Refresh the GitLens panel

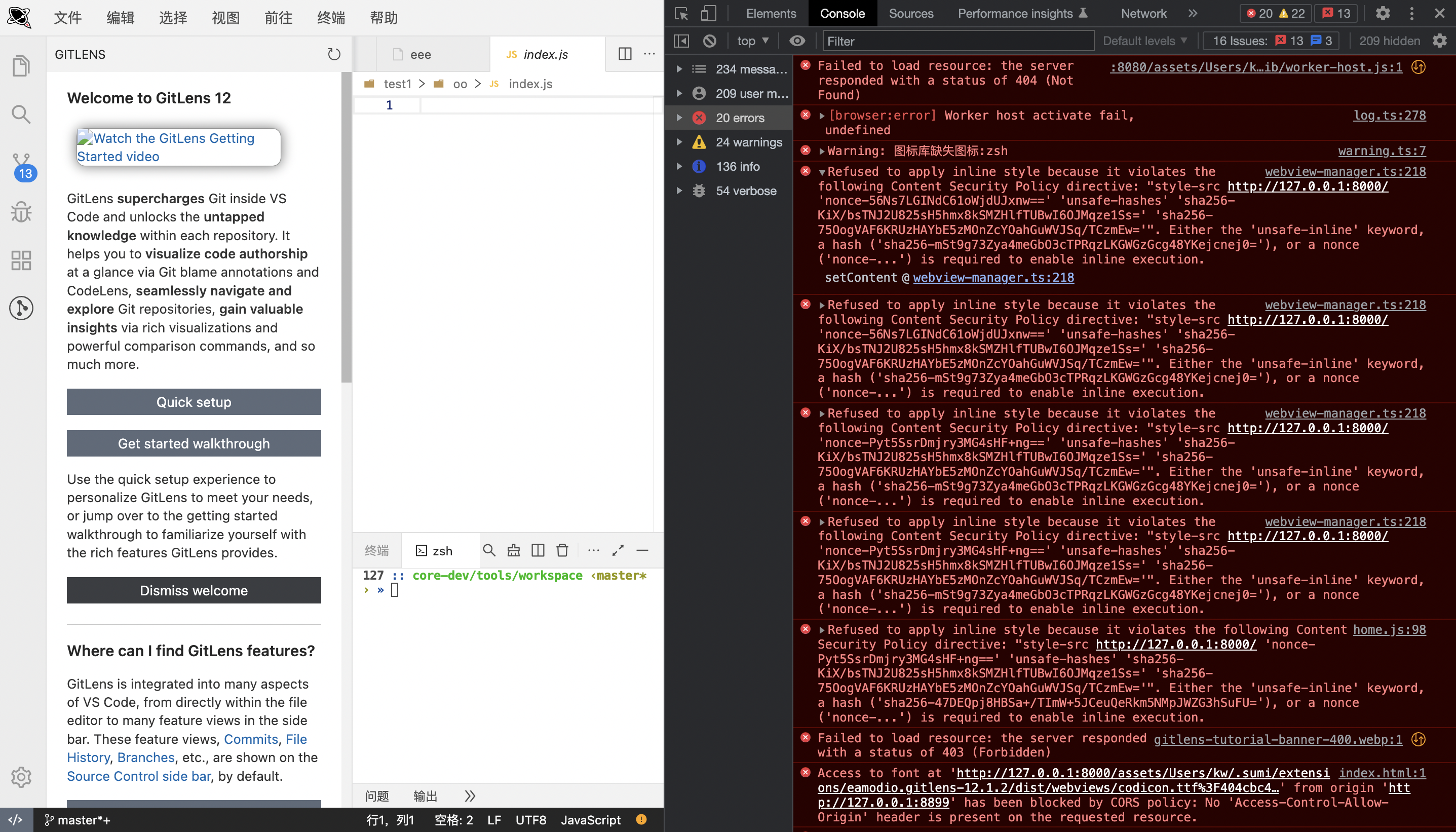(x=334, y=54)
